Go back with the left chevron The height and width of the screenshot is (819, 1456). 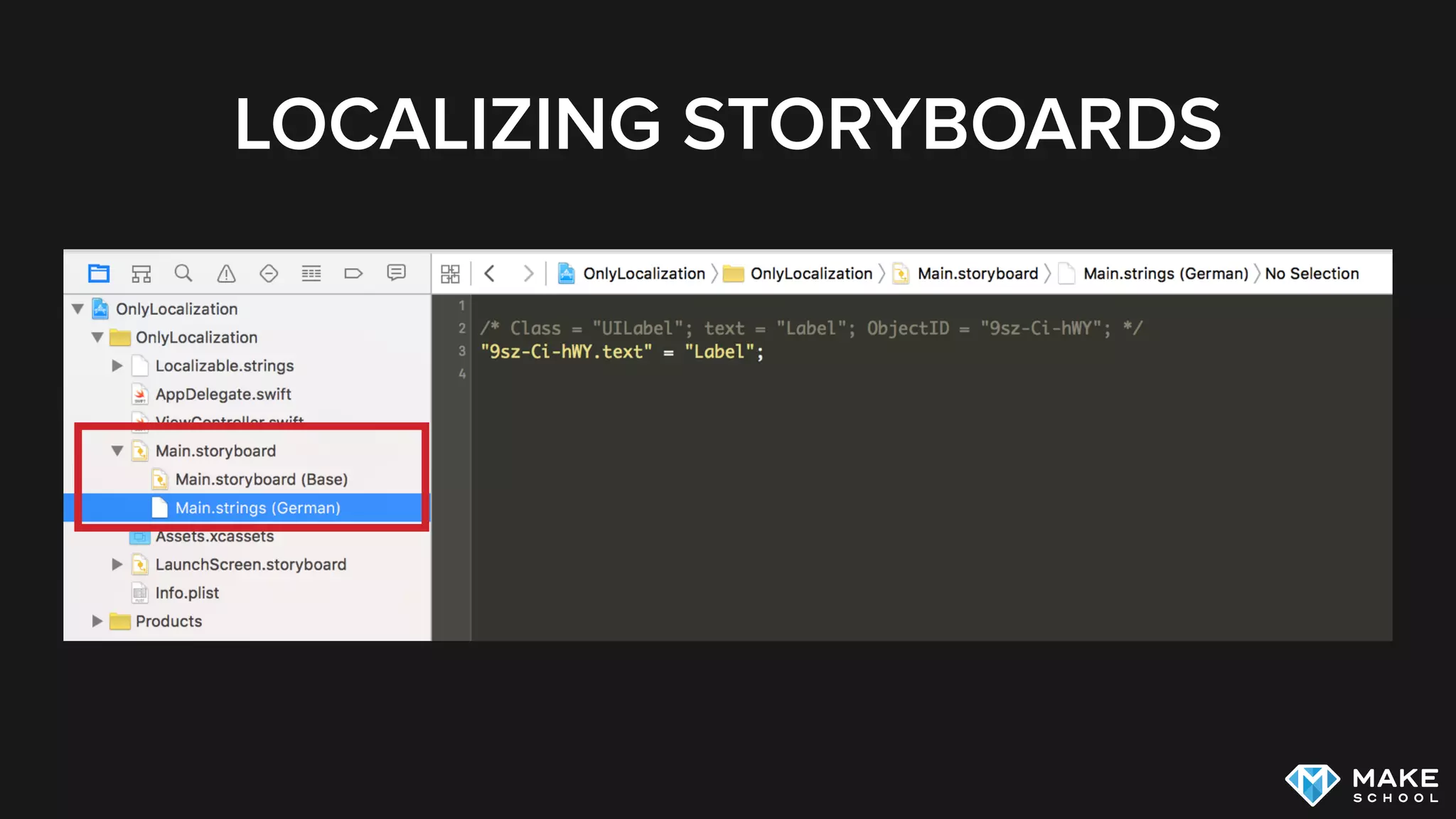[489, 273]
